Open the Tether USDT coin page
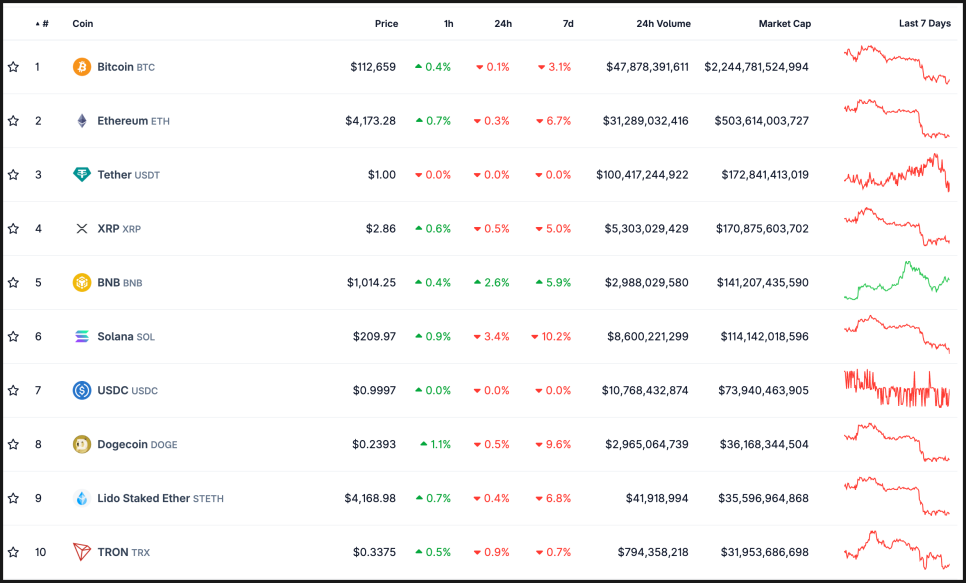966x583 pixels. 129,174
